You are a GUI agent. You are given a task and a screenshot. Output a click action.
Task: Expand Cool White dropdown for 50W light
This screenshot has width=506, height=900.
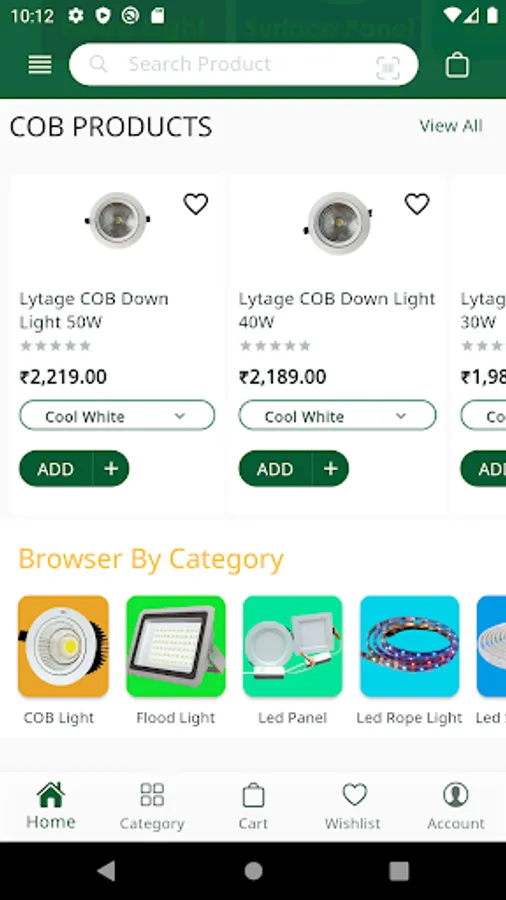pyautogui.click(x=117, y=416)
